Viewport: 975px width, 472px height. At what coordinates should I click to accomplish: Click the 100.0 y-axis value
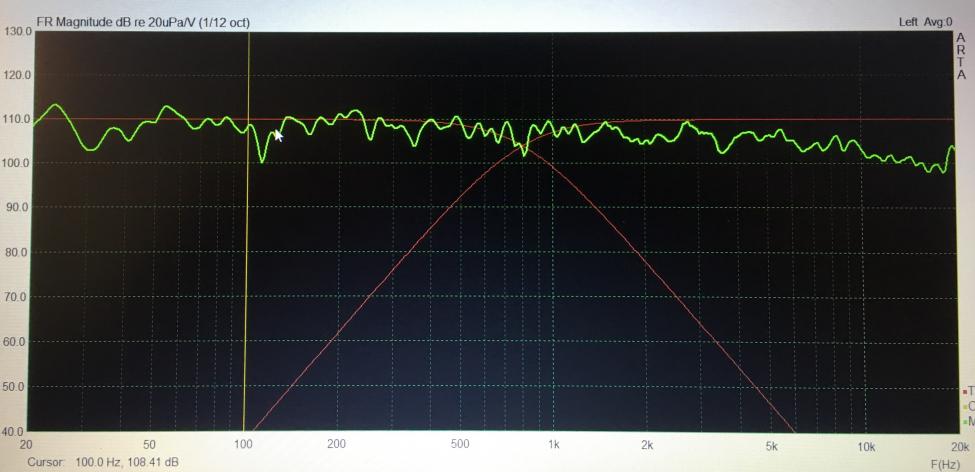pos(17,163)
